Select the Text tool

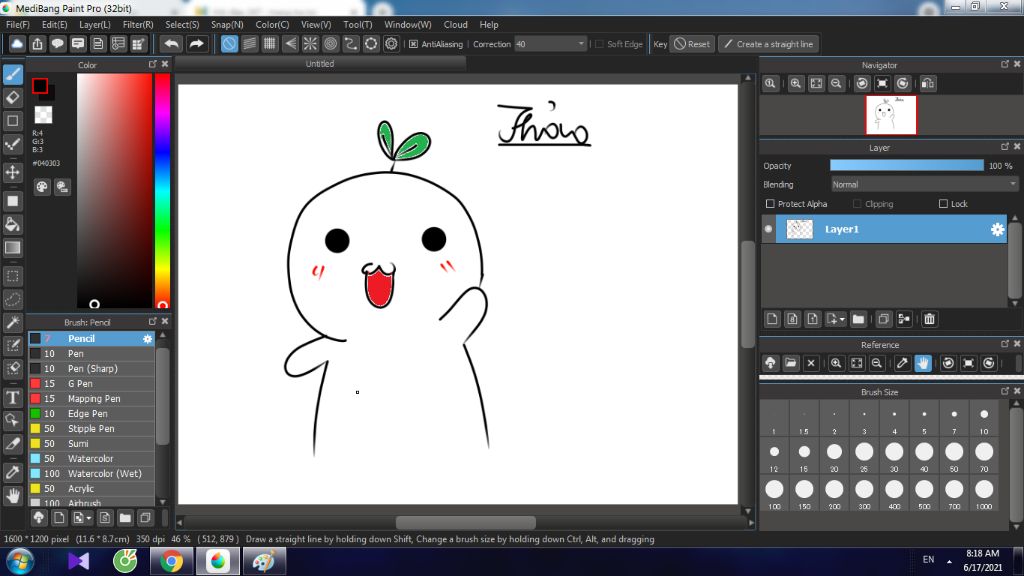point(12,397)
